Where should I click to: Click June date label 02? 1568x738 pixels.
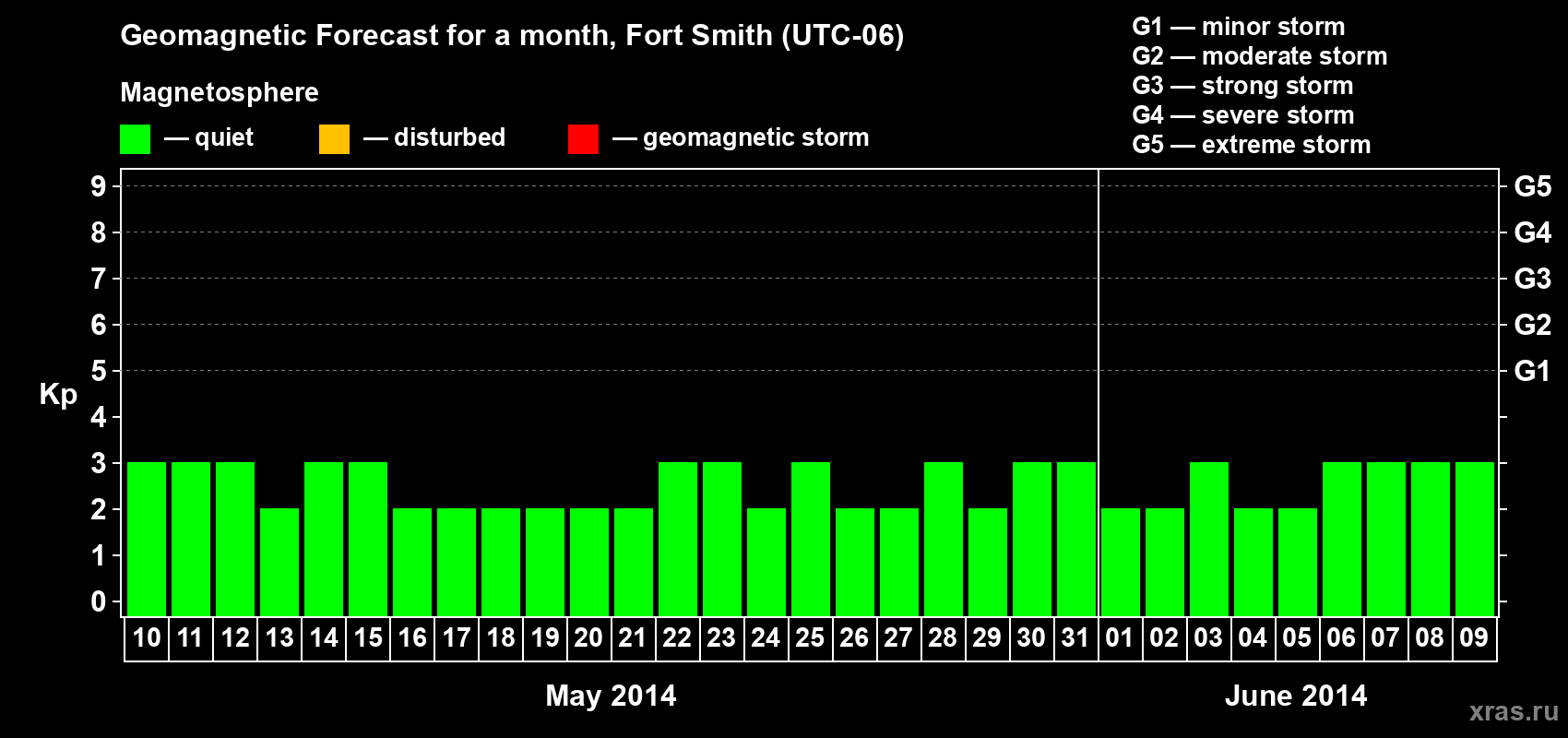pos(1164,637)
